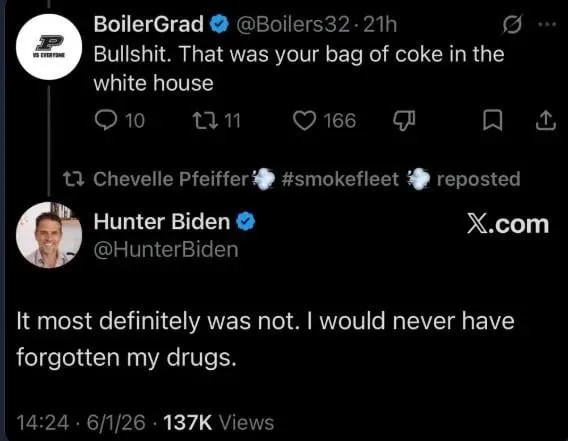Like BoilerGrad's post with the heart icon
Viewport: 568px width, 441px height.
pos(304,120)
